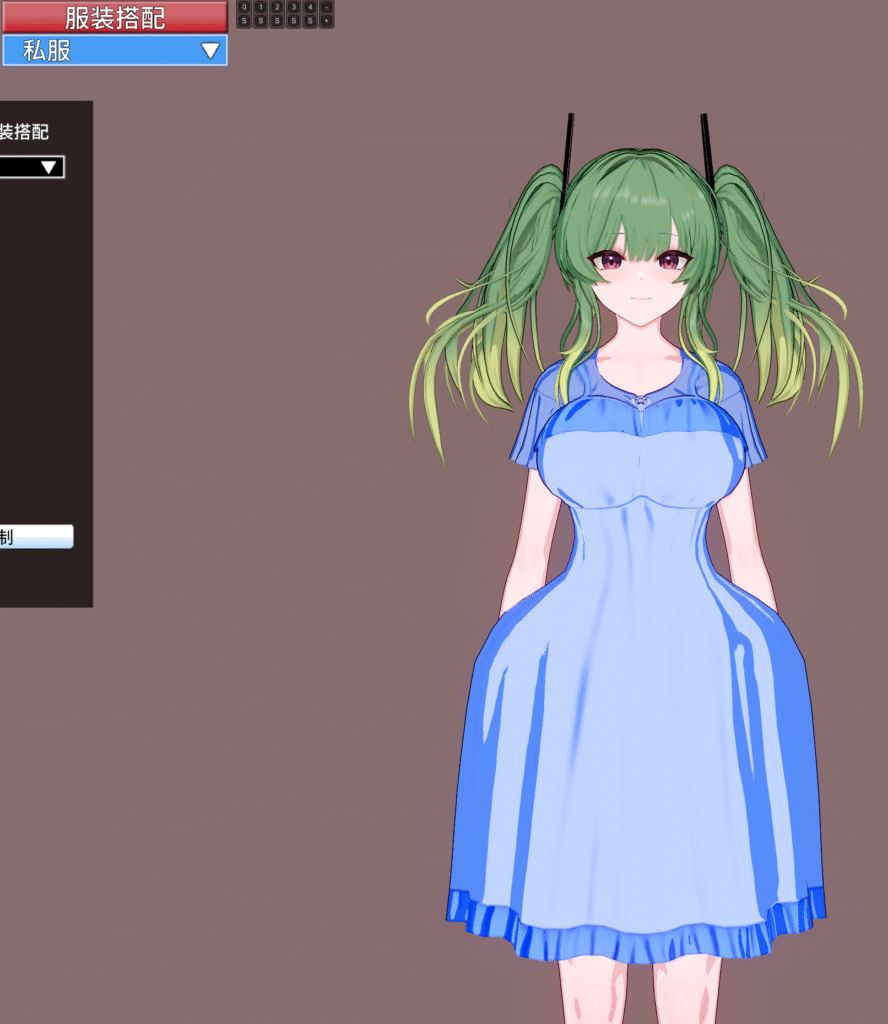
Task: Select slot 2 in the top grid
Action: click(x=277, y=7)
